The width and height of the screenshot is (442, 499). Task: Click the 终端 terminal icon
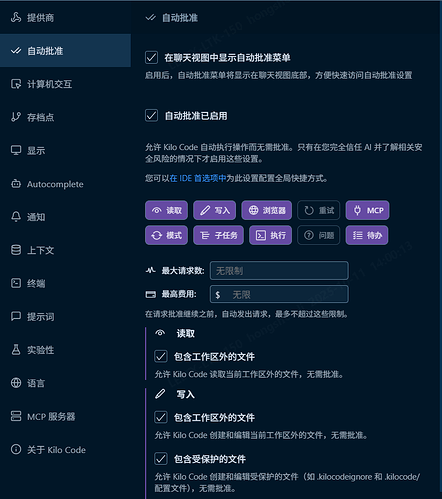(16, 283)
